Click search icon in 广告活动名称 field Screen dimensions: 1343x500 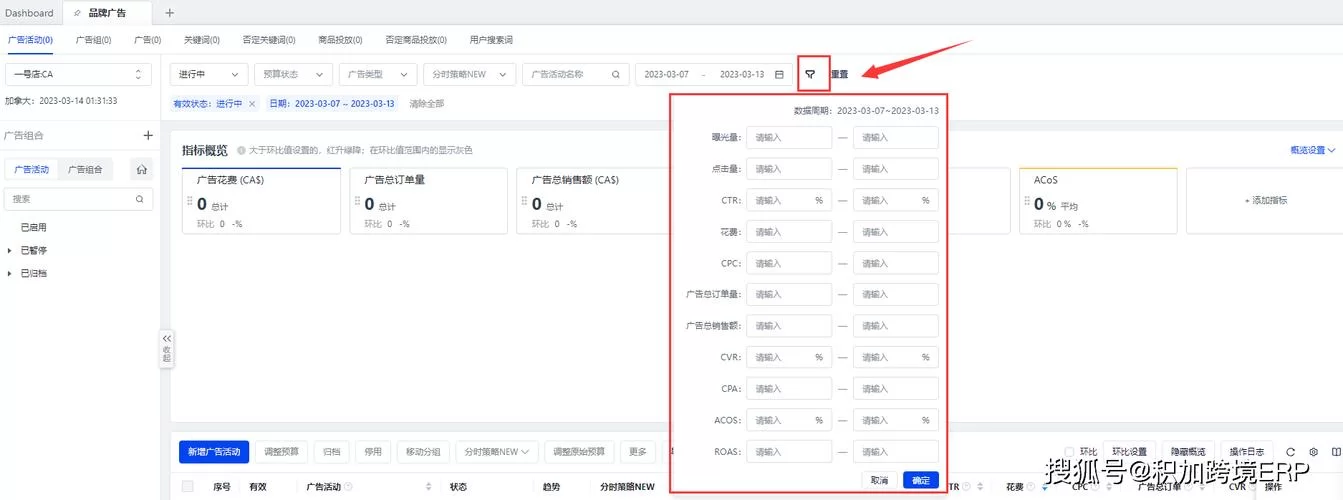[x=617, y=74]
